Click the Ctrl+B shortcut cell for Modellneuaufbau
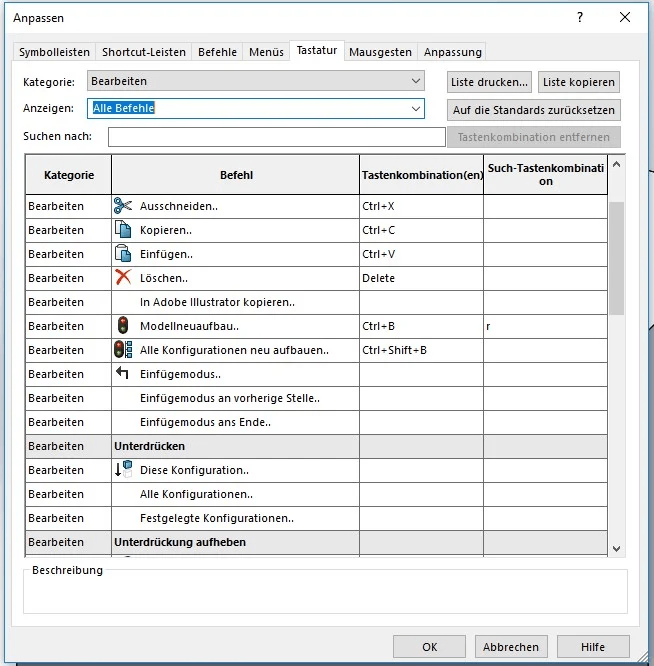 click(x=420, y=326)
